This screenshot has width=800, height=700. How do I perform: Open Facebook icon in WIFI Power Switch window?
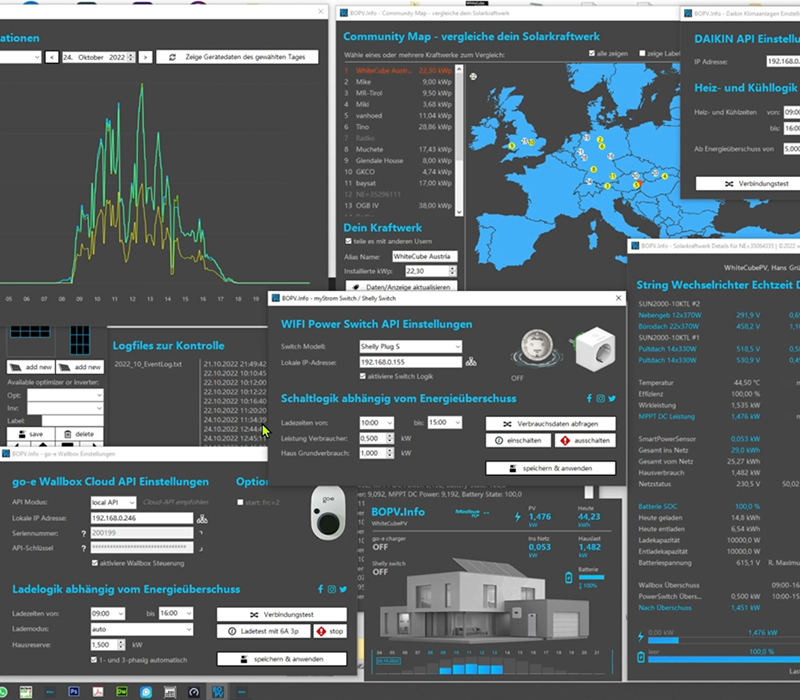[x=589, y=398]
